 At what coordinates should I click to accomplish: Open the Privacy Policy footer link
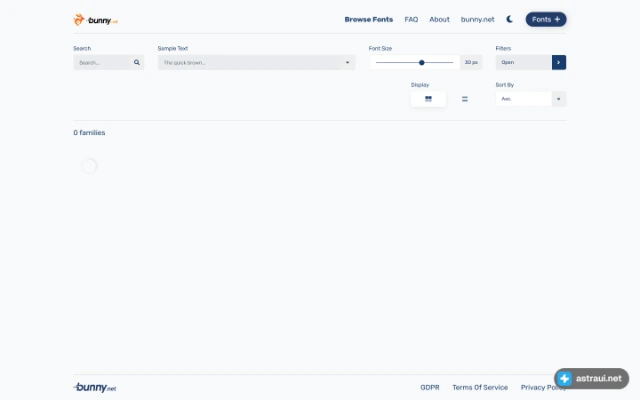(x=543, y=387)
